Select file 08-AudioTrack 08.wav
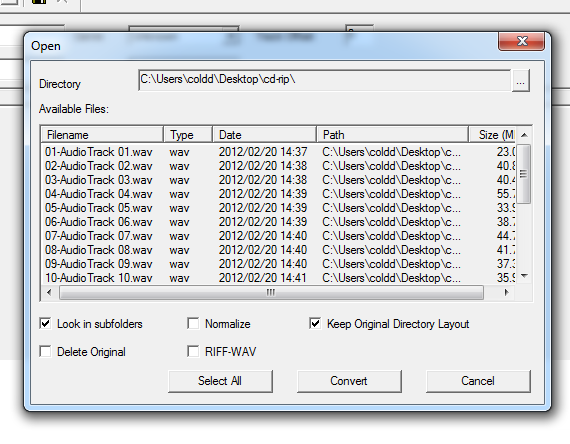Screen dimensions: 570x444 [99, 250]
